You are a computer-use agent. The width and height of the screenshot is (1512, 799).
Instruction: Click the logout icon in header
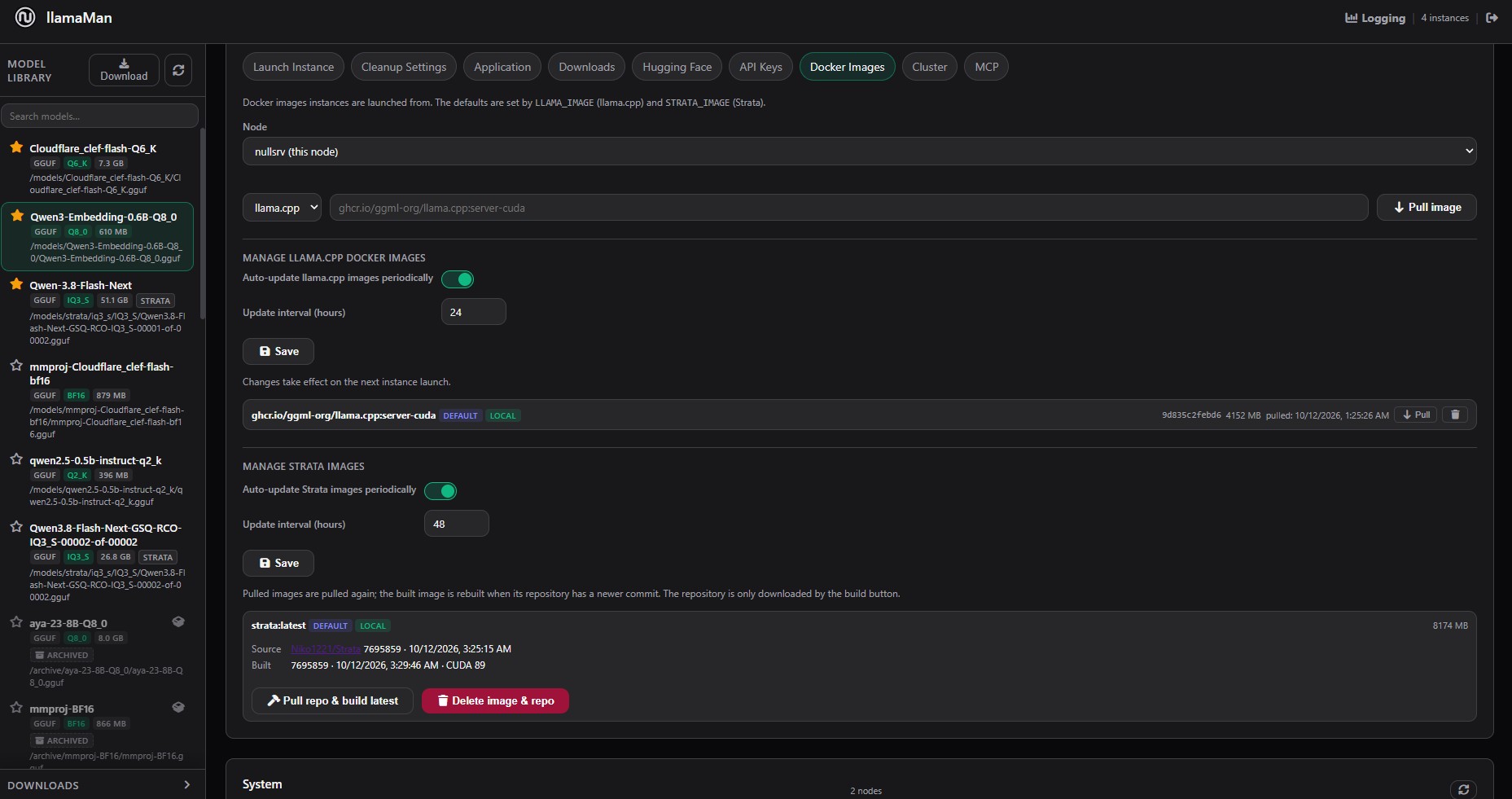tap(1492, 18)
